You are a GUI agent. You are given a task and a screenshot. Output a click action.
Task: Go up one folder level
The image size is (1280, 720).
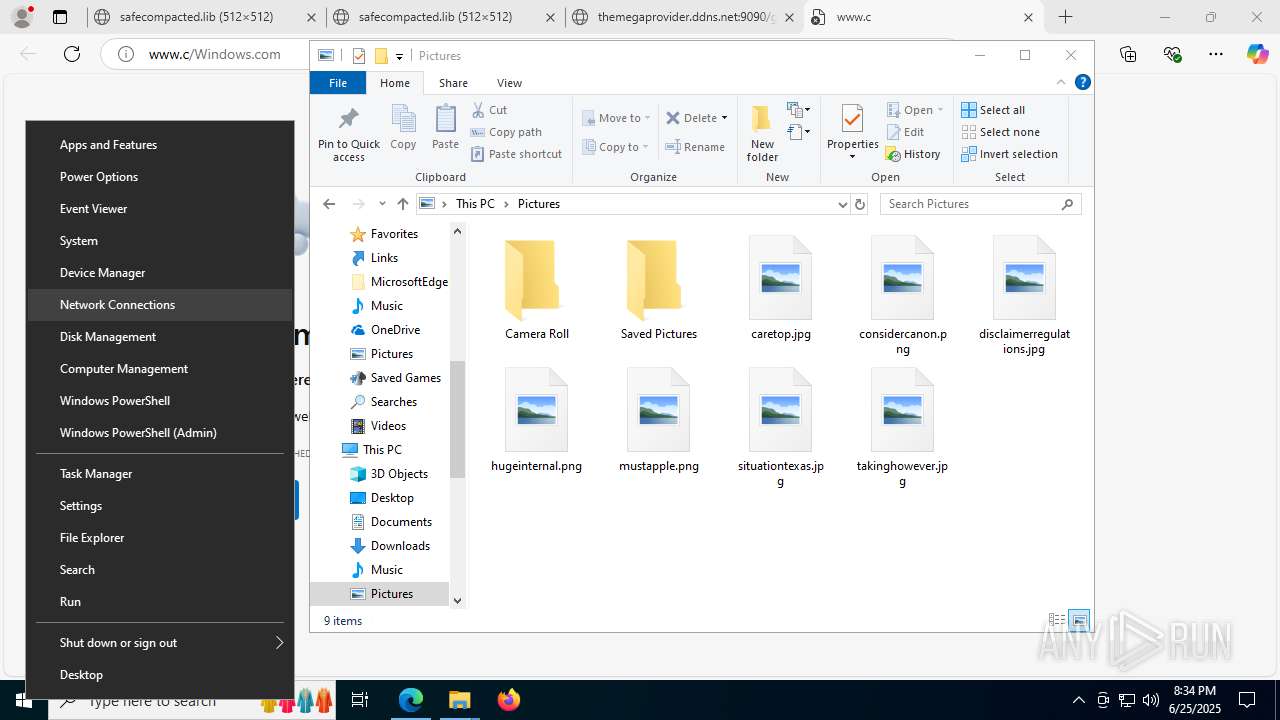coord(402,204)
